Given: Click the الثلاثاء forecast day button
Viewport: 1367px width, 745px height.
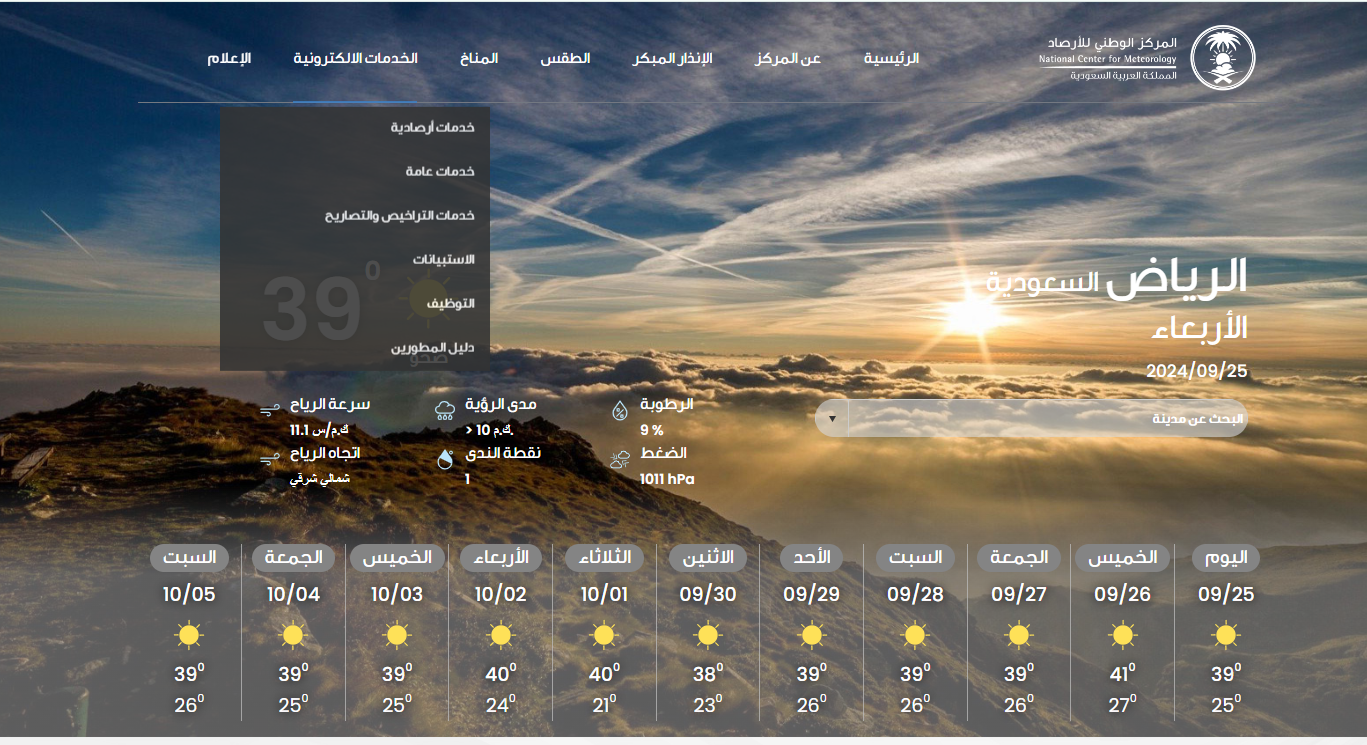Looking at the screenshot, I should click(x=604, y=557).
